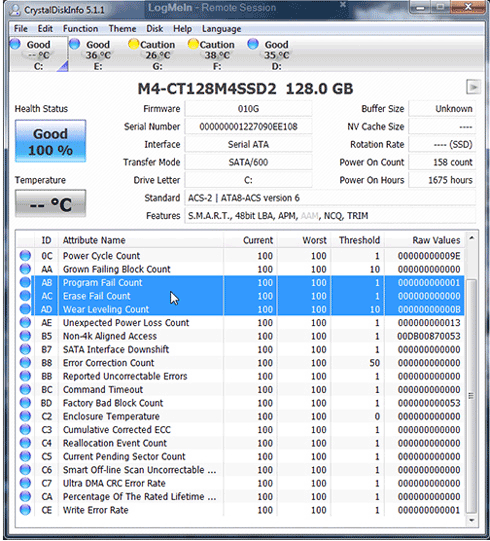This screenshot has height=541, width=490.
Task: Select the E: drive at 36 °C
Action: [98, 55]
